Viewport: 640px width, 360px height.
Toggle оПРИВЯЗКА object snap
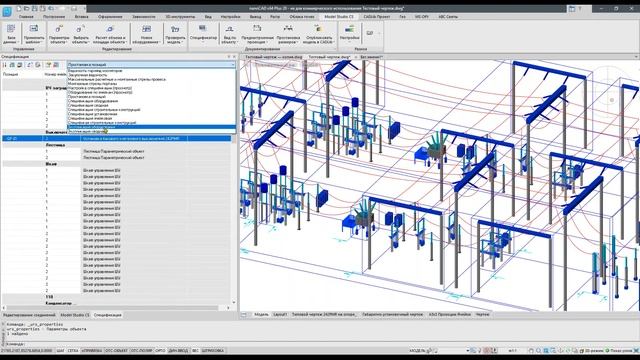point(92,351)
